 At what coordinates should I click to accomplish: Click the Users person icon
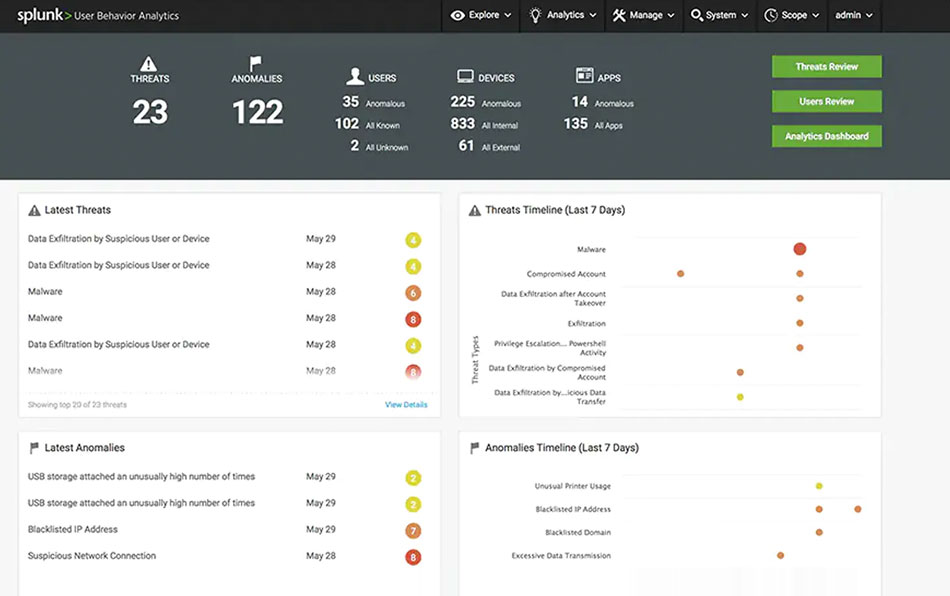(354, 77)
